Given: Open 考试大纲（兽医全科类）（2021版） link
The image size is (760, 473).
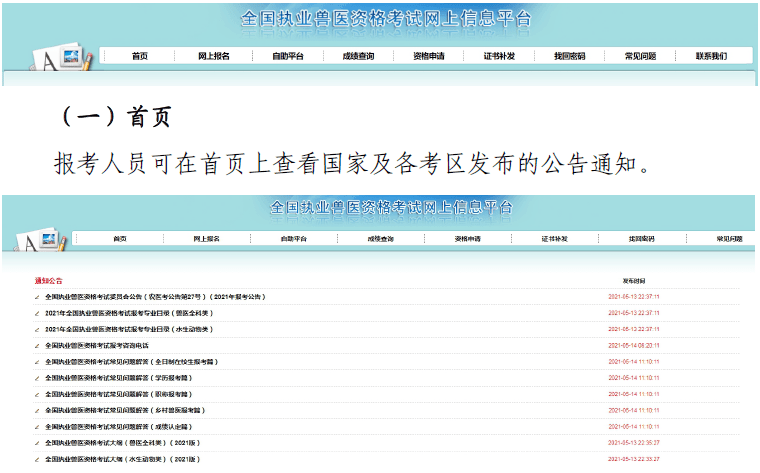Looking at the screenshot, I should pyautogui.click(x=123, y=443).
